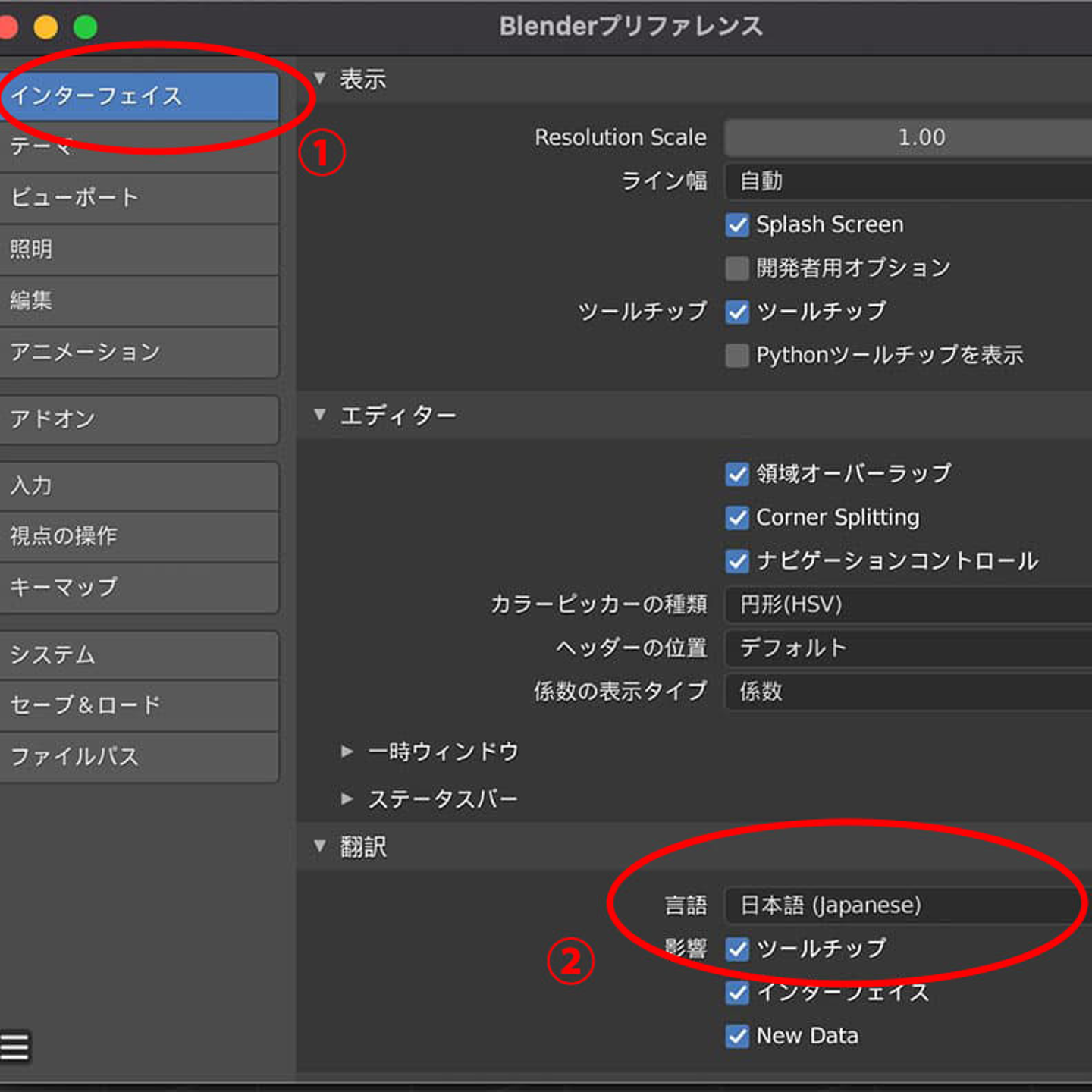The width and height of the screenshot is (1092, 1092).
Task: Collapse the 翻訳 section
Action: (320, 846)
